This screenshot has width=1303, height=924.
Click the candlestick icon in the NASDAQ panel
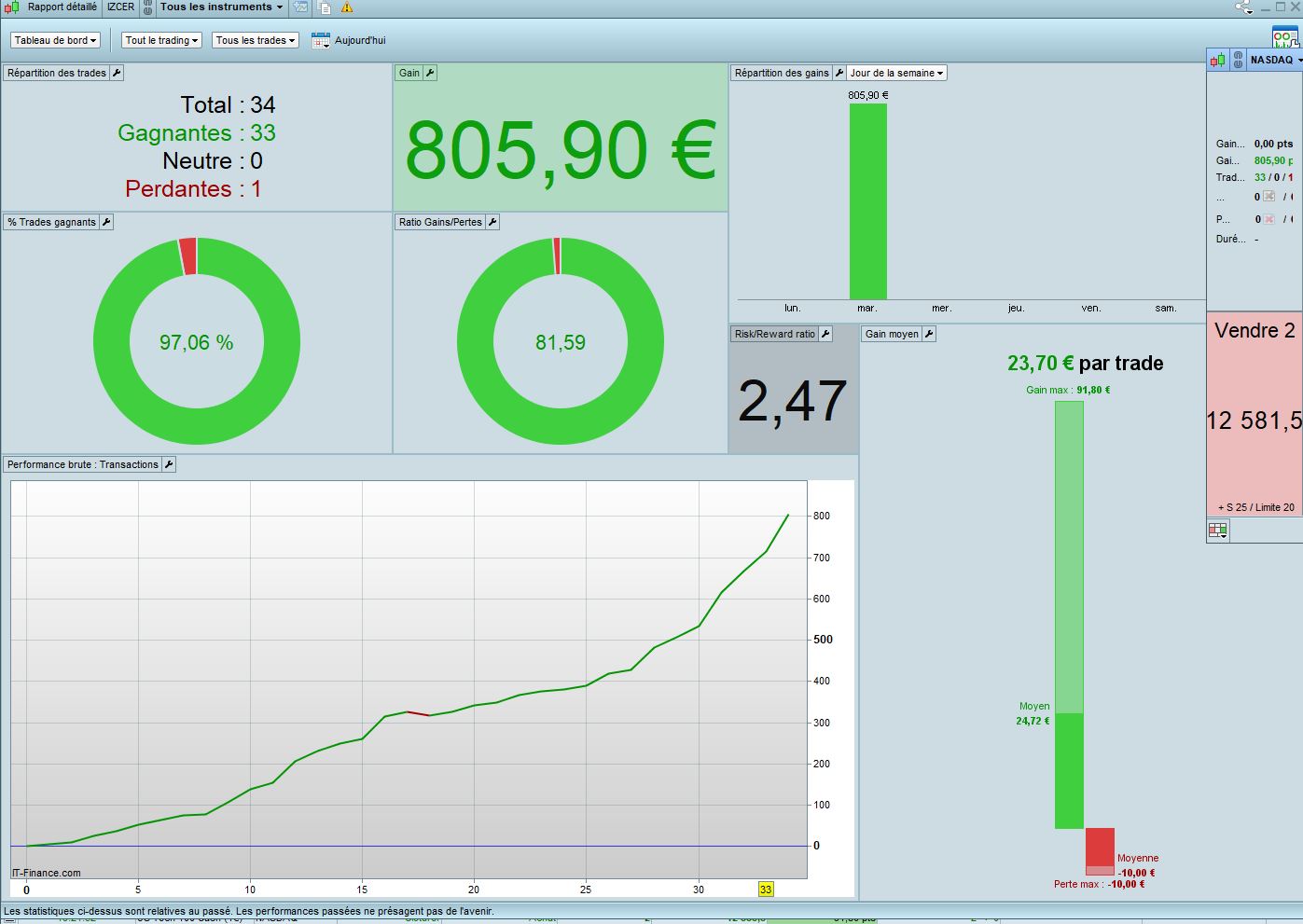click(1218, 60)
